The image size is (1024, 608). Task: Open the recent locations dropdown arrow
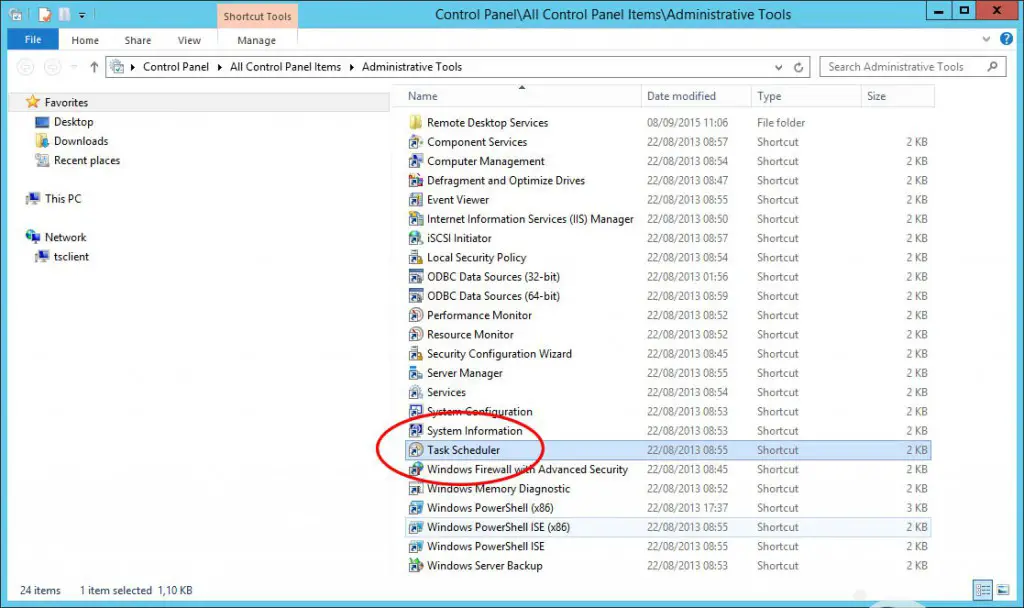pos(74,67)
